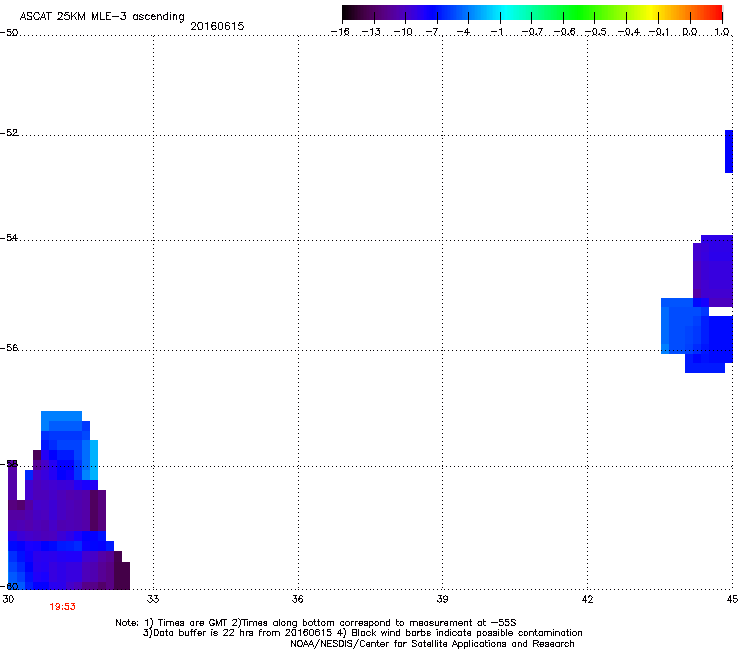Viewport: 740px width, 650px height.
Task: Click the "Note: 1) Times are GMT" line
Action: (316, 623)
